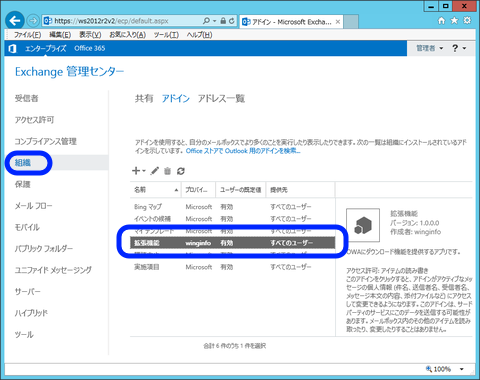Sort by the ユーザーの既定値 column header
This screenshot has width=480, height=380.
[241, 190]
